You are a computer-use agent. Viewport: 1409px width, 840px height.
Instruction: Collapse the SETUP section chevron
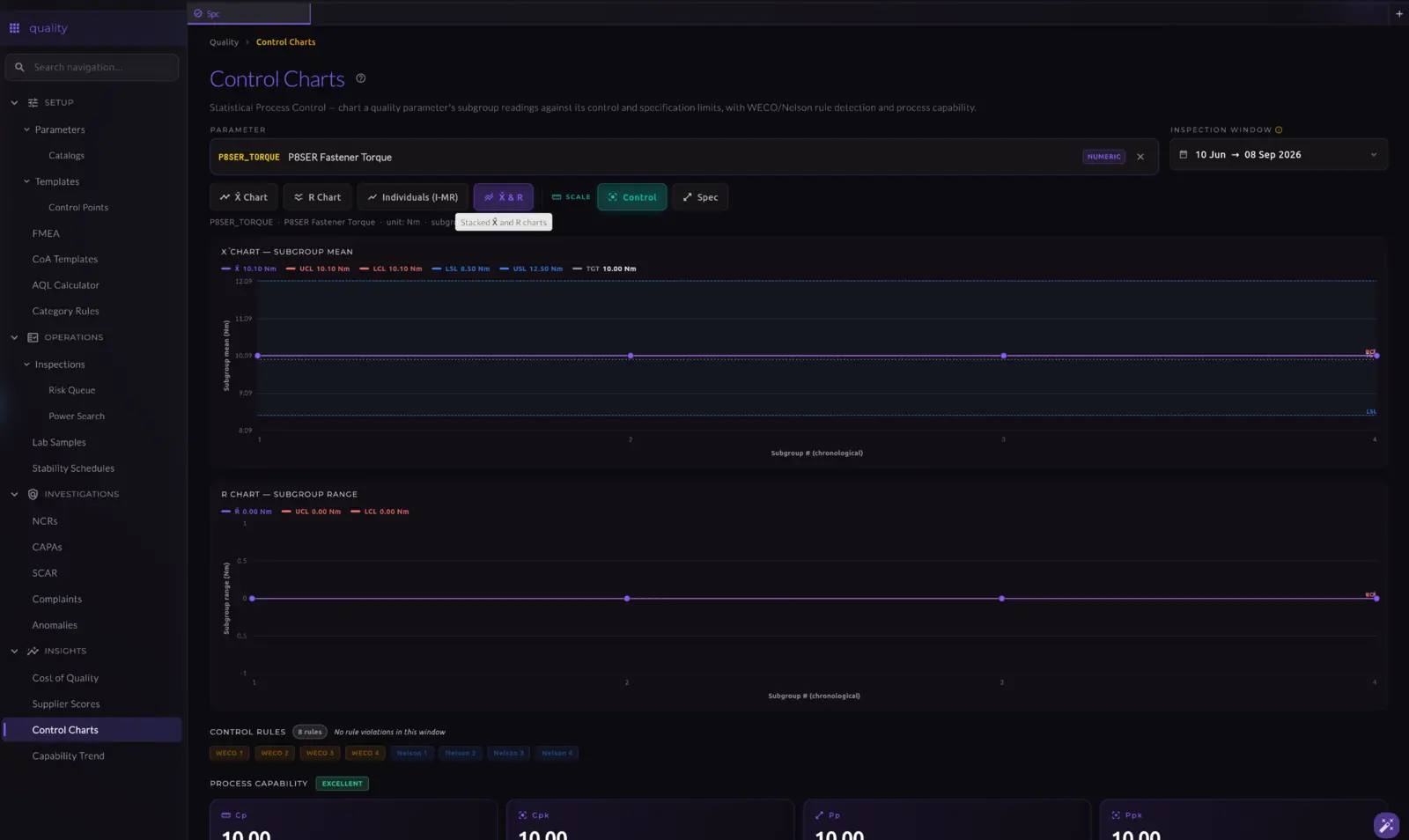pos(14,103)
